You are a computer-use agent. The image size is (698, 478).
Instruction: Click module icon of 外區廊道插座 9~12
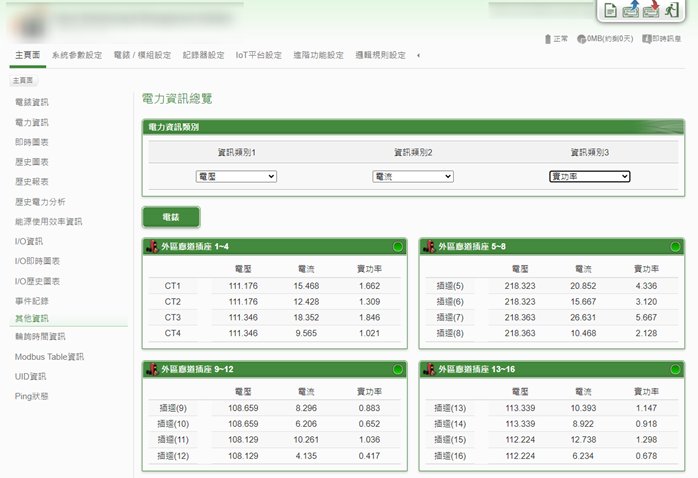[152, 369]
